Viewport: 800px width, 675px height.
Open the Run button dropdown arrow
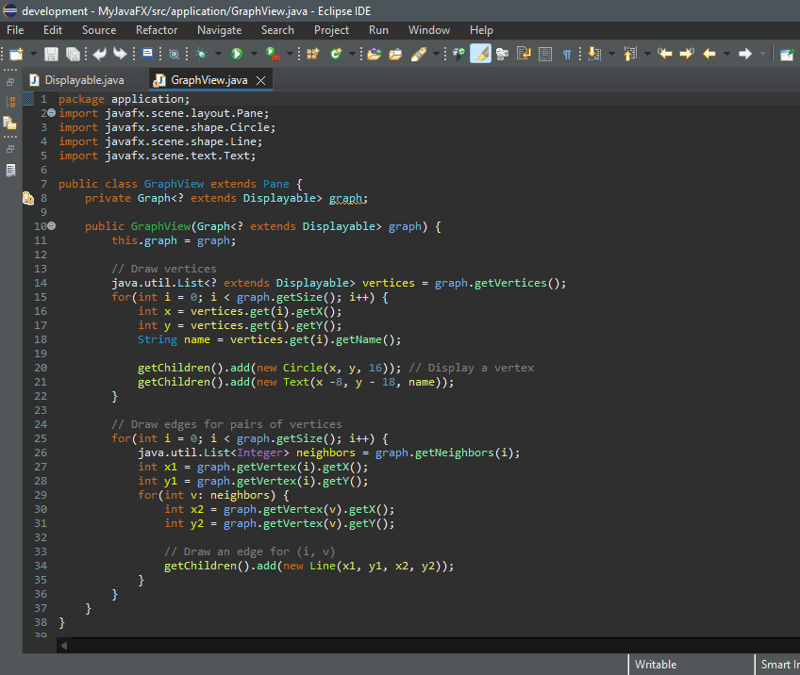coord(253,53)
